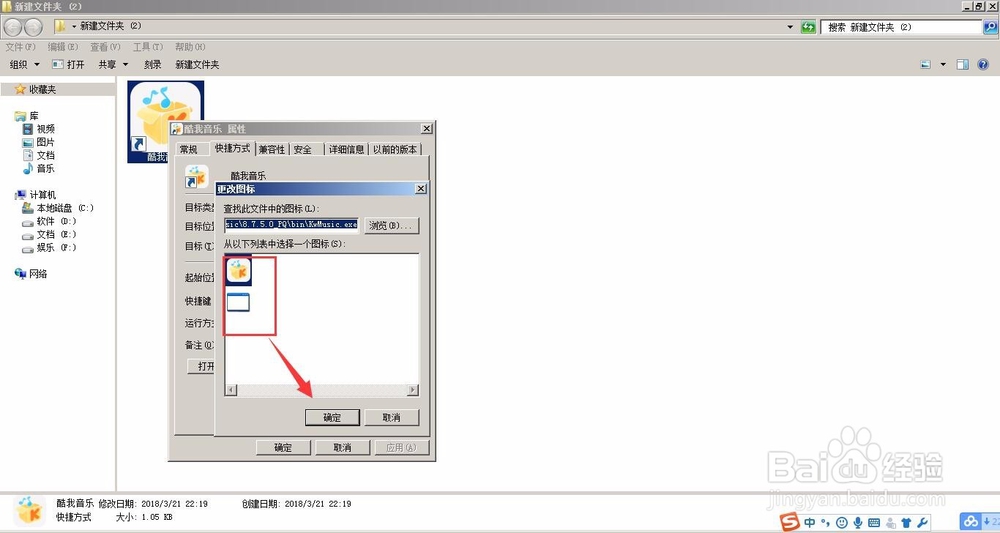Toggle Sogou punctuation mode icon
The image size is (1000, 533).
[825, 523]
